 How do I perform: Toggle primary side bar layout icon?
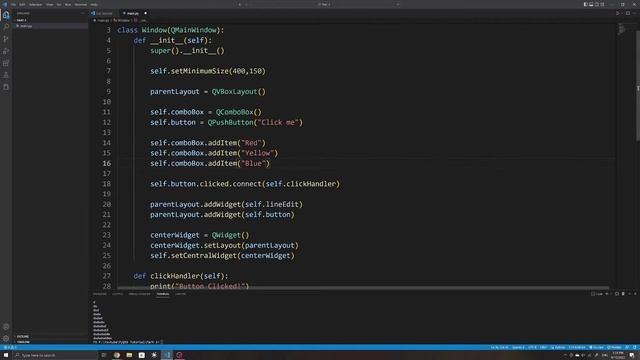(x=585, y=4)
